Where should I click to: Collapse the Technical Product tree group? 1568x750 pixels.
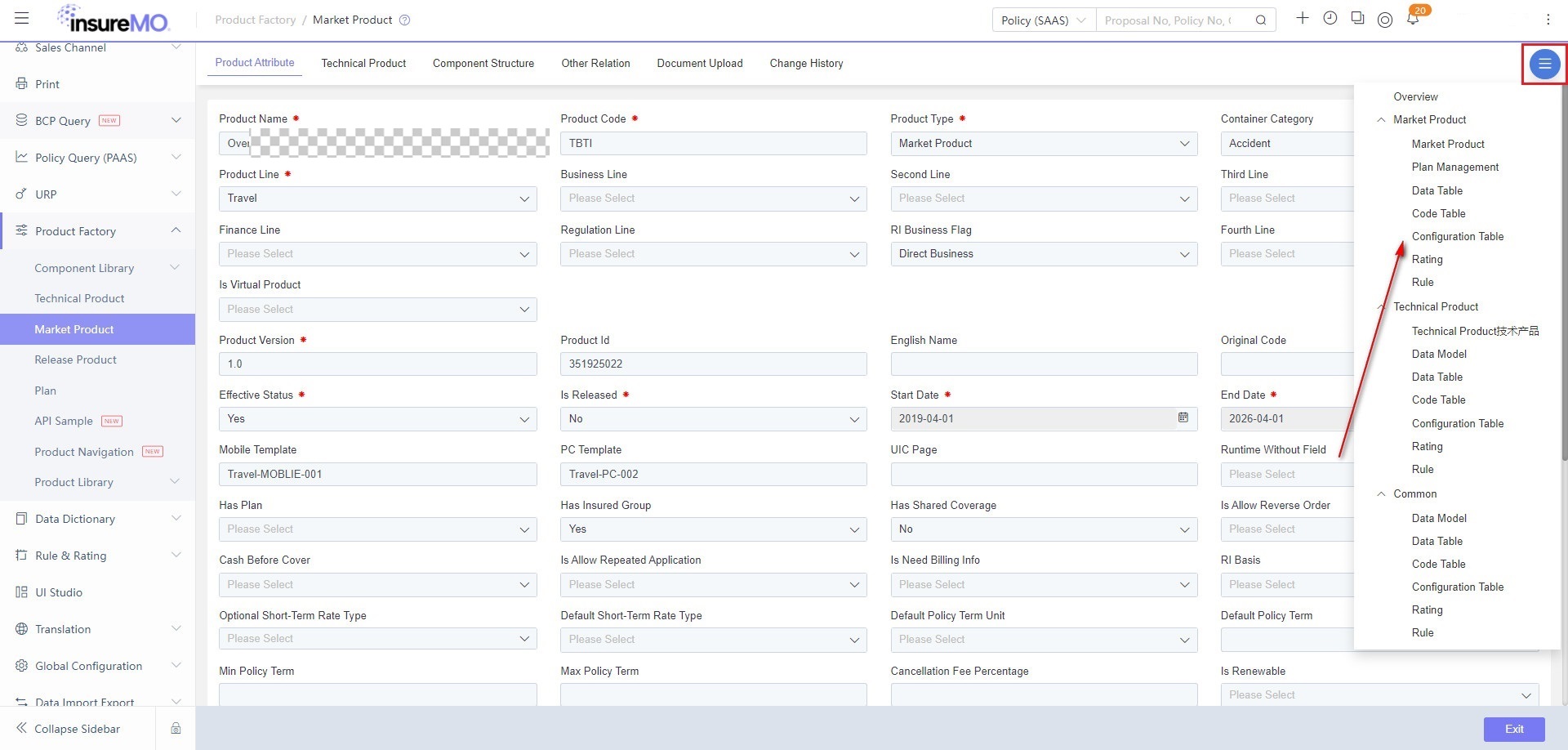(x=1381, y=306)
